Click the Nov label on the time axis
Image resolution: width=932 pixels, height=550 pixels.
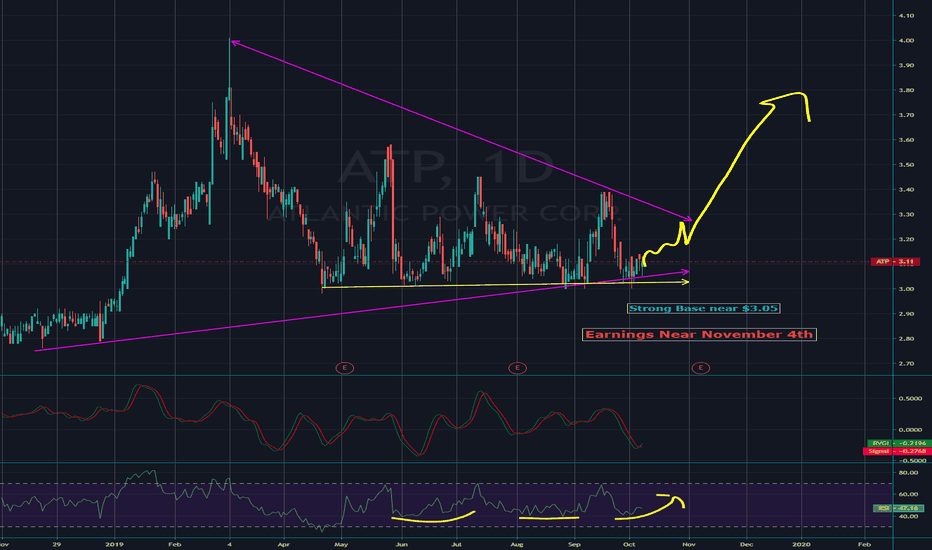688,544
